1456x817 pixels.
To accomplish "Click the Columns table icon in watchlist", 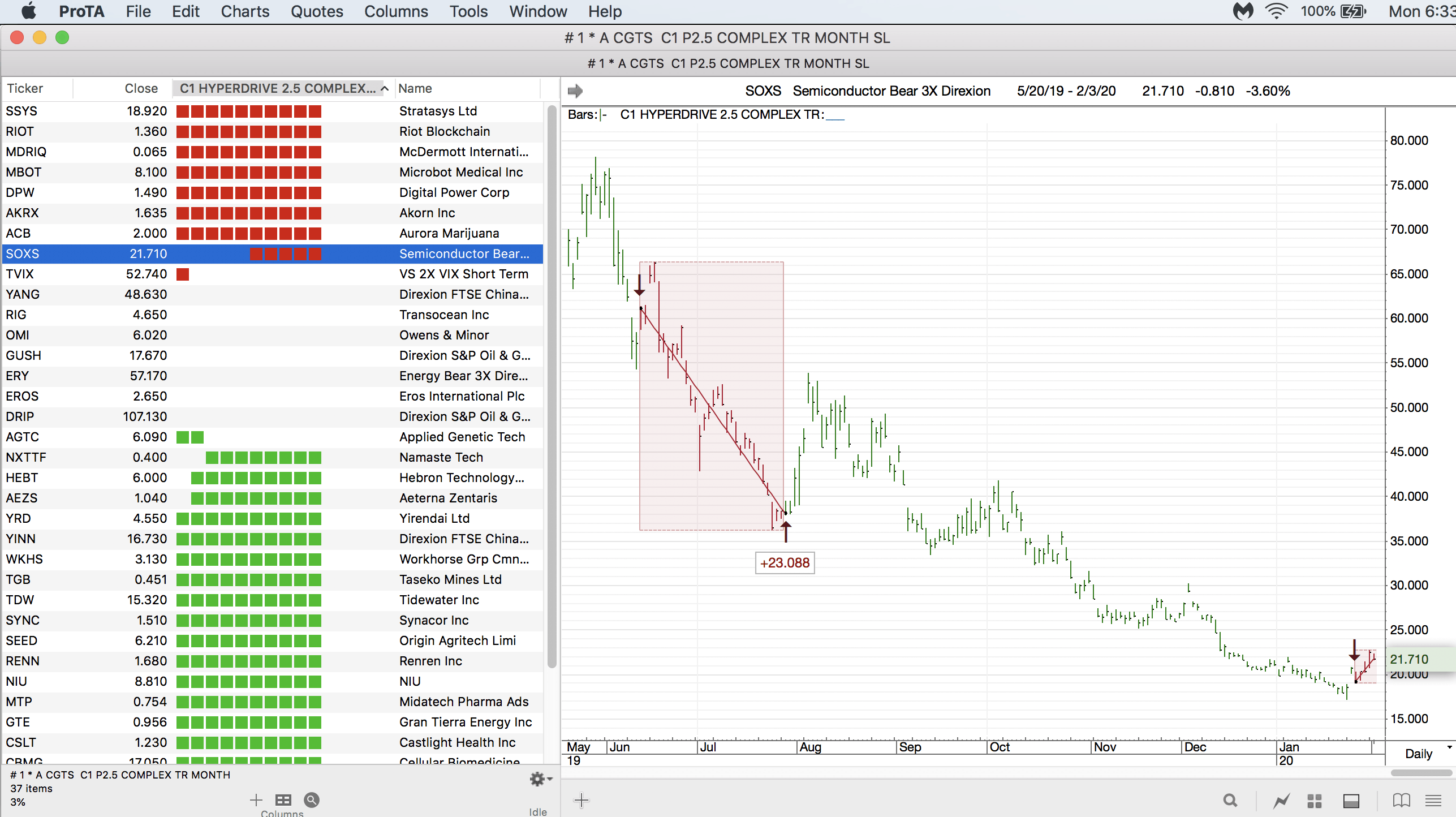I will click(283, 799).
